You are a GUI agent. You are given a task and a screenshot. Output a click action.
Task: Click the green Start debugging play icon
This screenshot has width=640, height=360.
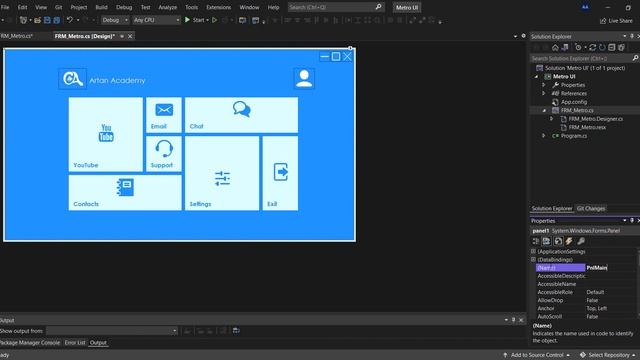pos(187,20)
